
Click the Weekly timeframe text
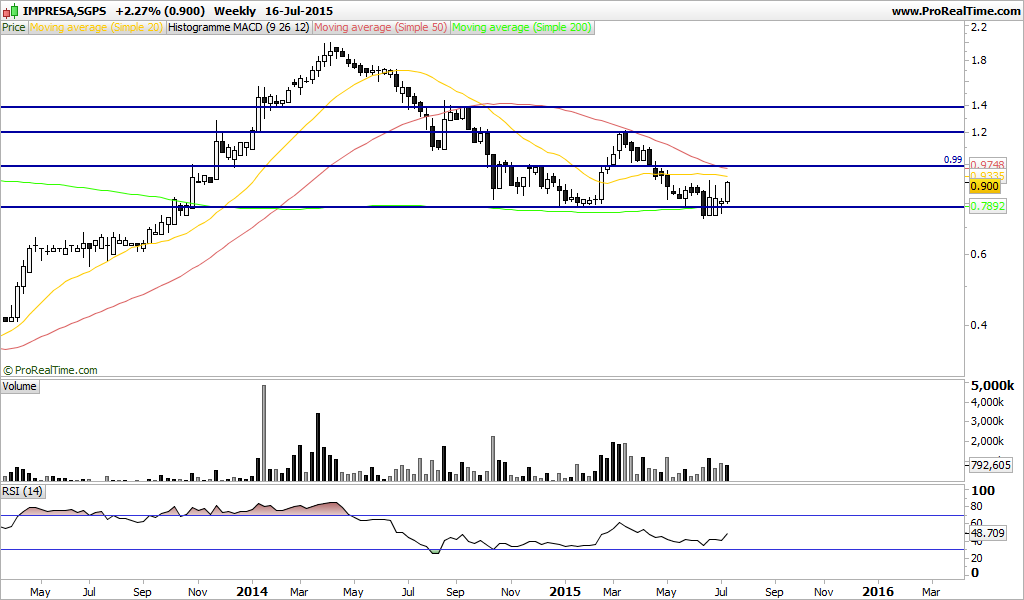coord(234,11)
